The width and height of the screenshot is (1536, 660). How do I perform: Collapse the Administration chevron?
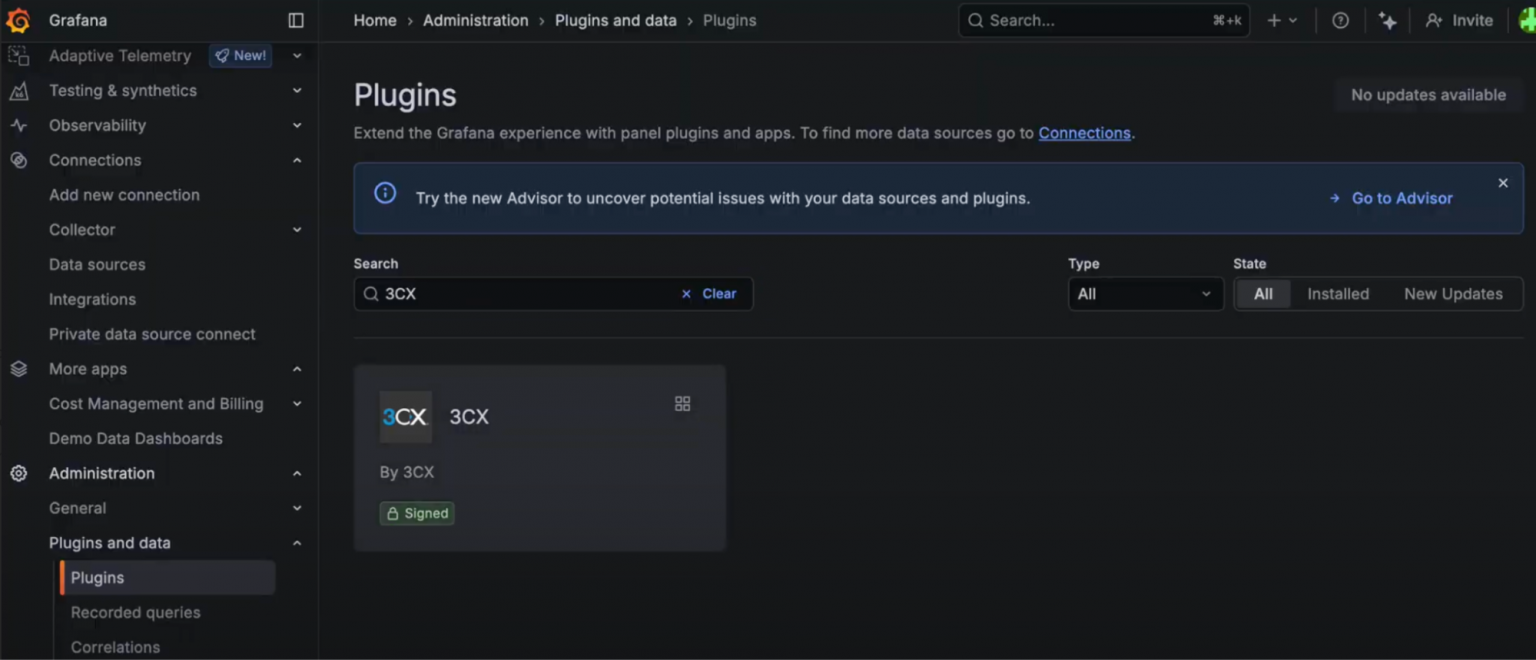(x=297, y=474)
